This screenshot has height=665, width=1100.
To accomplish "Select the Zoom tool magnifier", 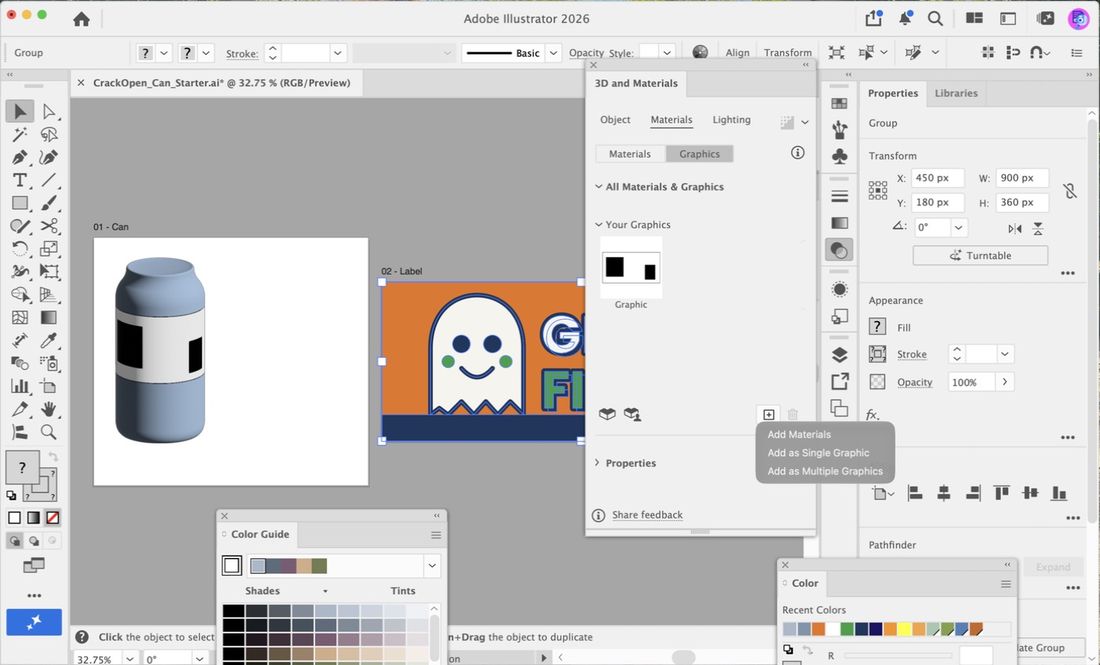I will [x=48, y=431].
